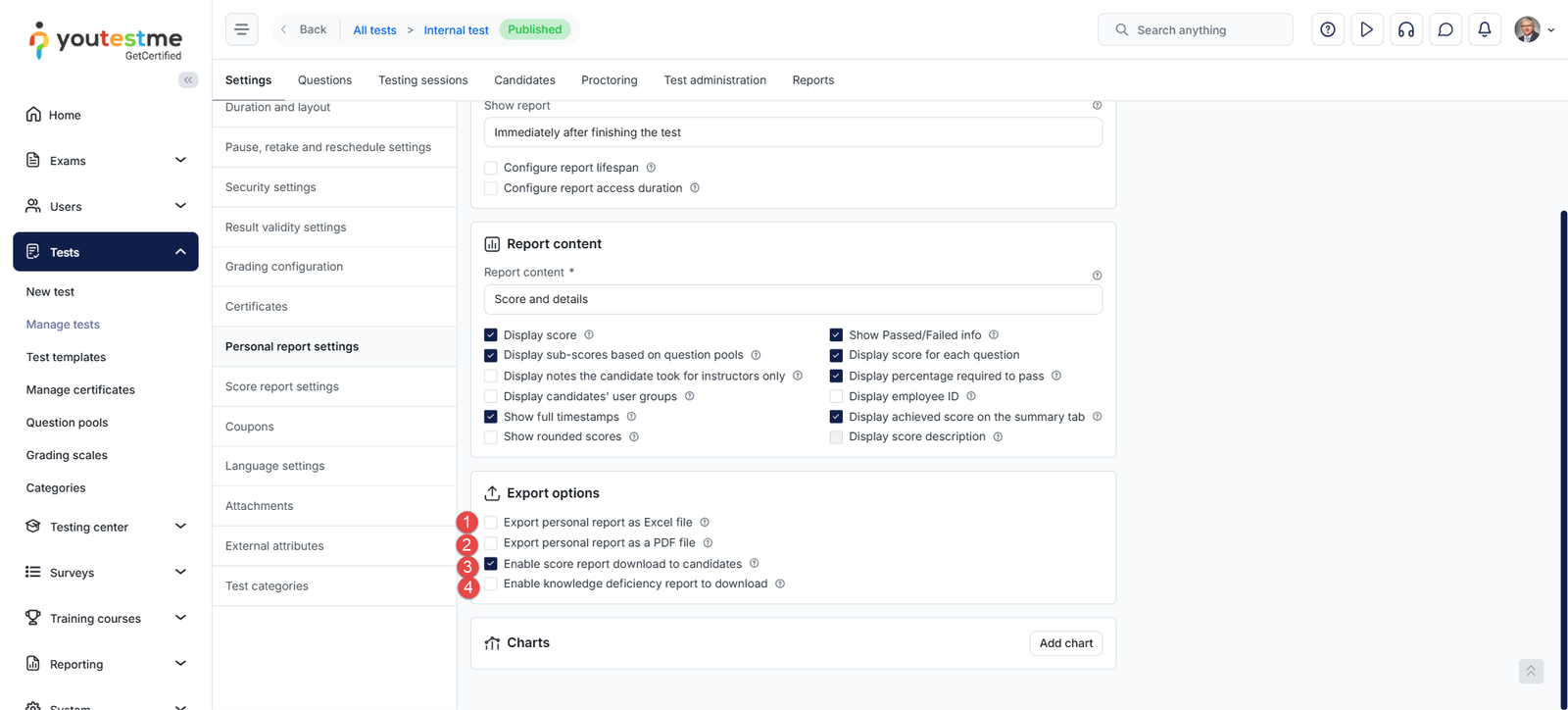Uncheck Display score checkbox
Viewport: 1568px width, 710px height.
click(491, 335)
